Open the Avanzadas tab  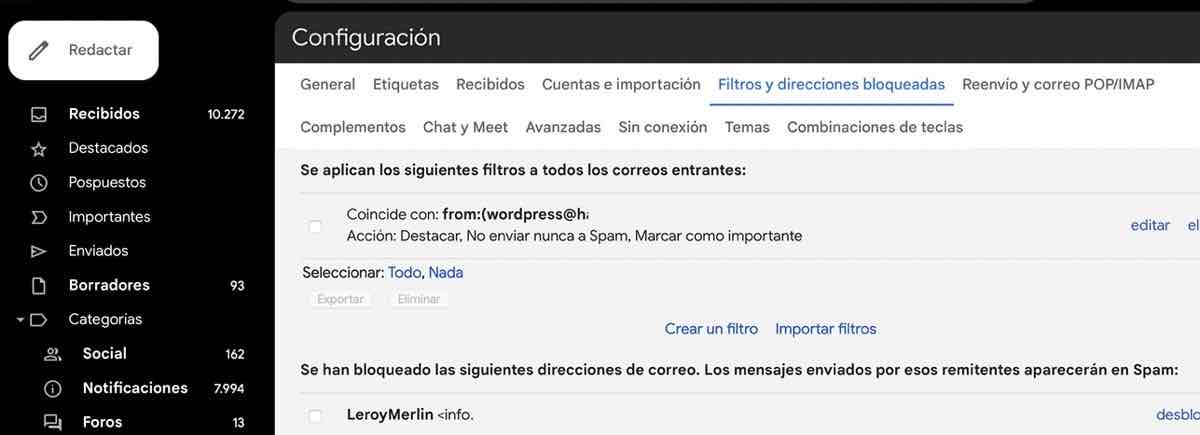click(563, 127)
